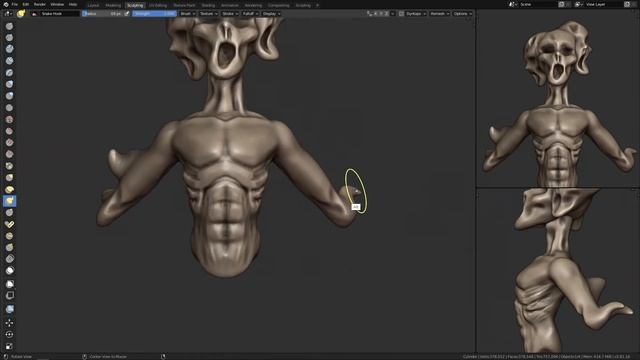
Task: Open the Remesh dropdown
Action: click(439, 13)
